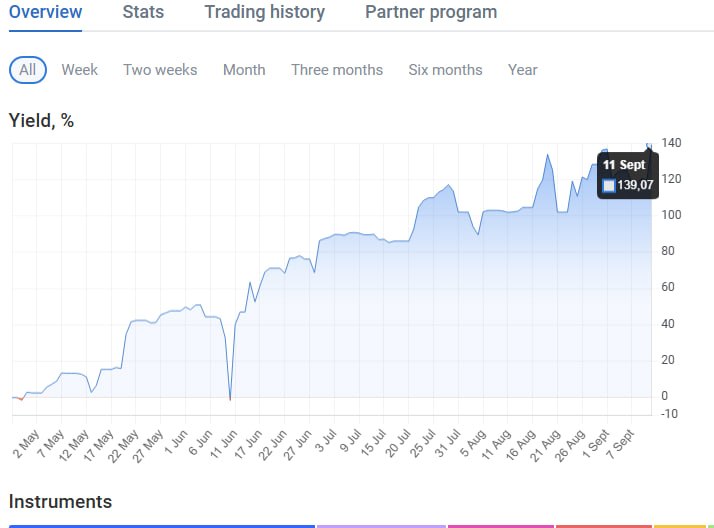Set chart period to Month
Screen dimensions: 714x528
click(x=244, y=70)
